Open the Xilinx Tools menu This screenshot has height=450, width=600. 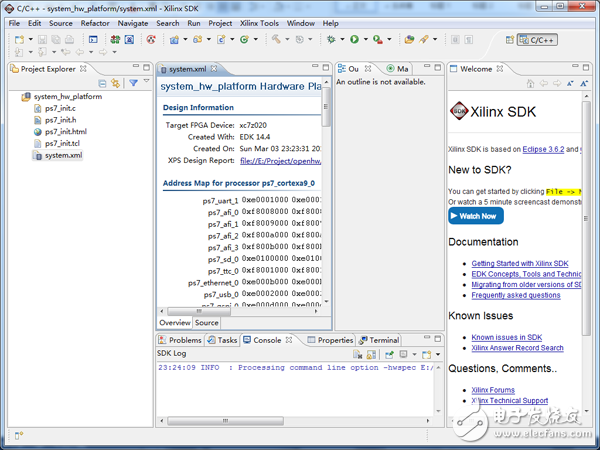click(x=261, y=22)
